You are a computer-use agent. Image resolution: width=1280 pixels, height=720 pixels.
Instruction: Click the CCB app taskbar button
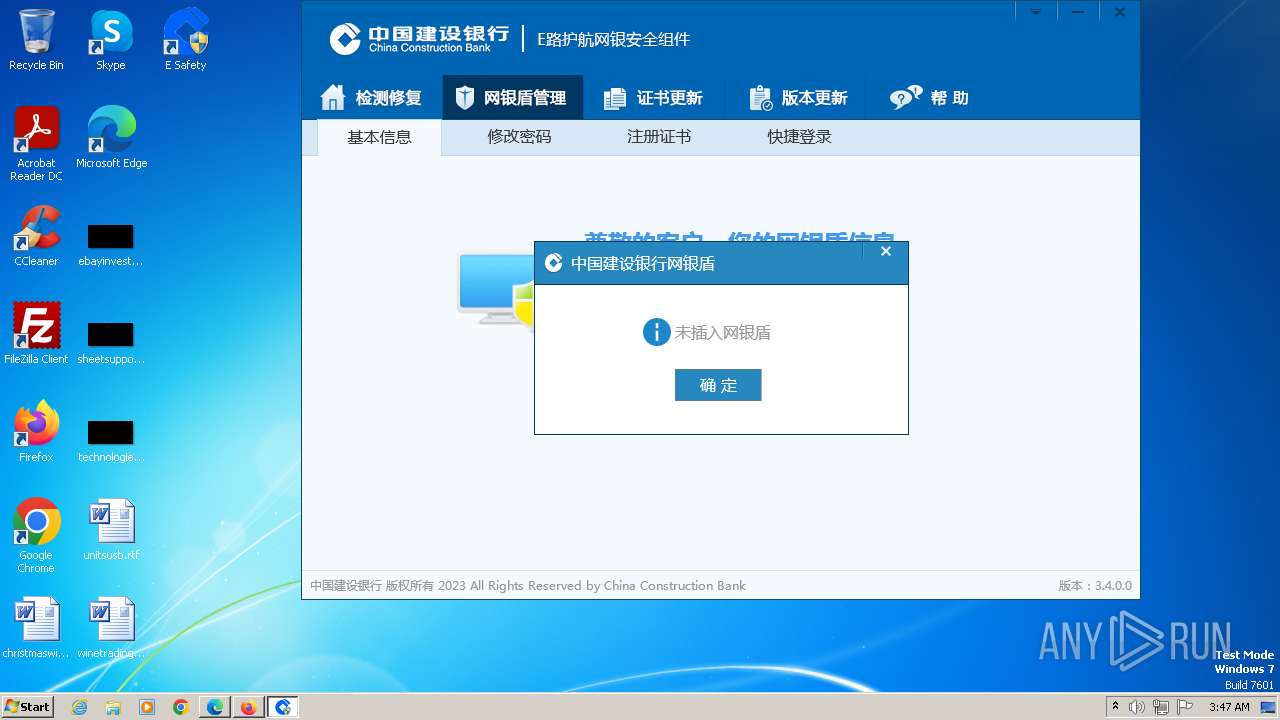tap(283, 707)
